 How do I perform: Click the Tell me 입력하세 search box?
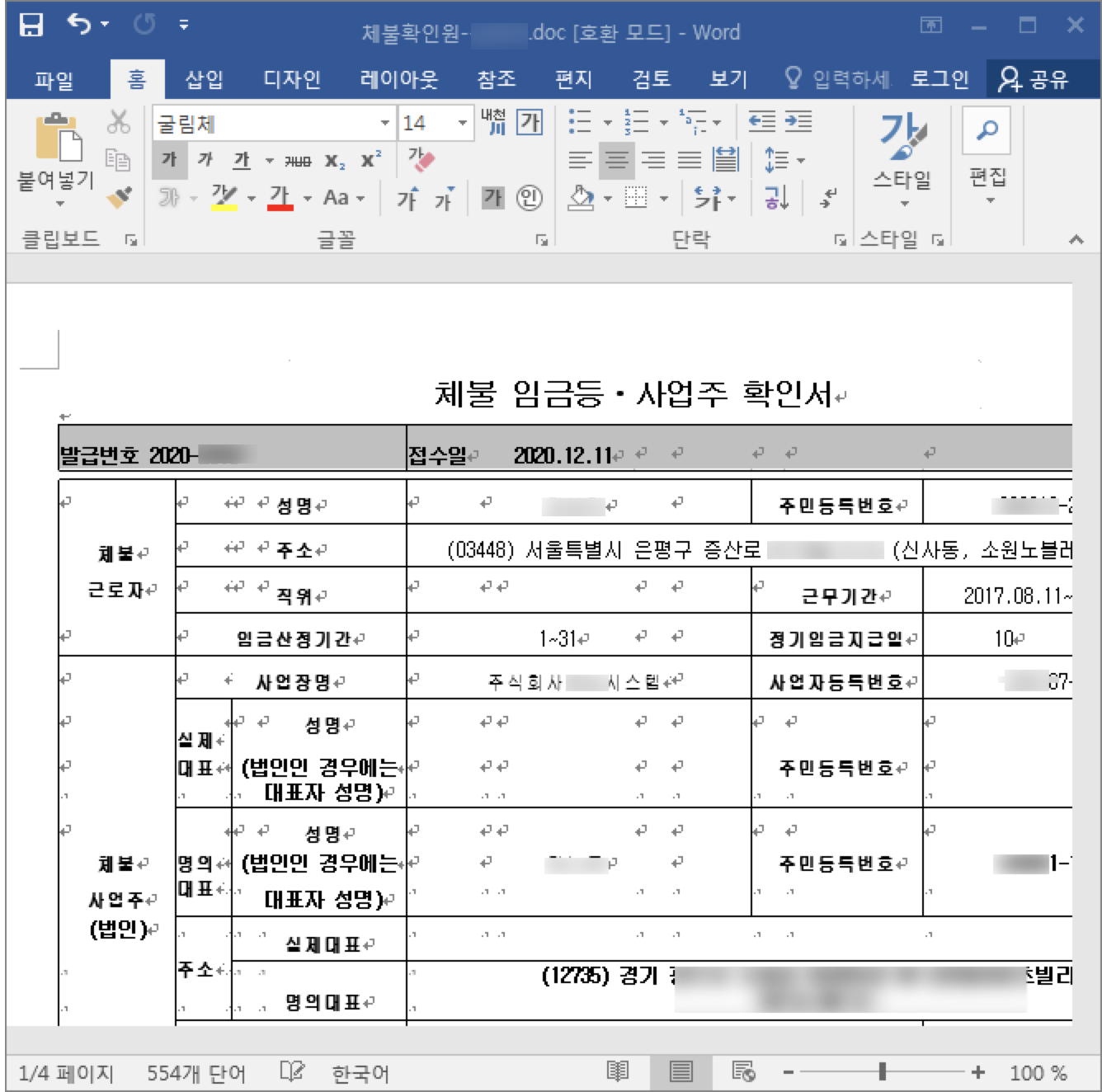pos(837,79)
